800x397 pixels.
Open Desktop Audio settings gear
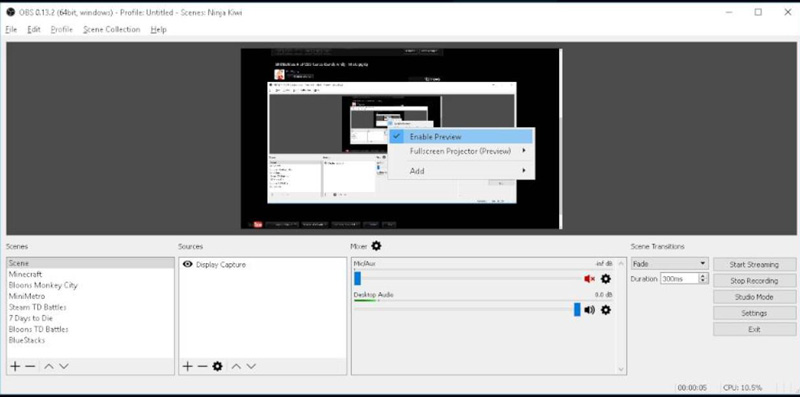click(606, 310)
